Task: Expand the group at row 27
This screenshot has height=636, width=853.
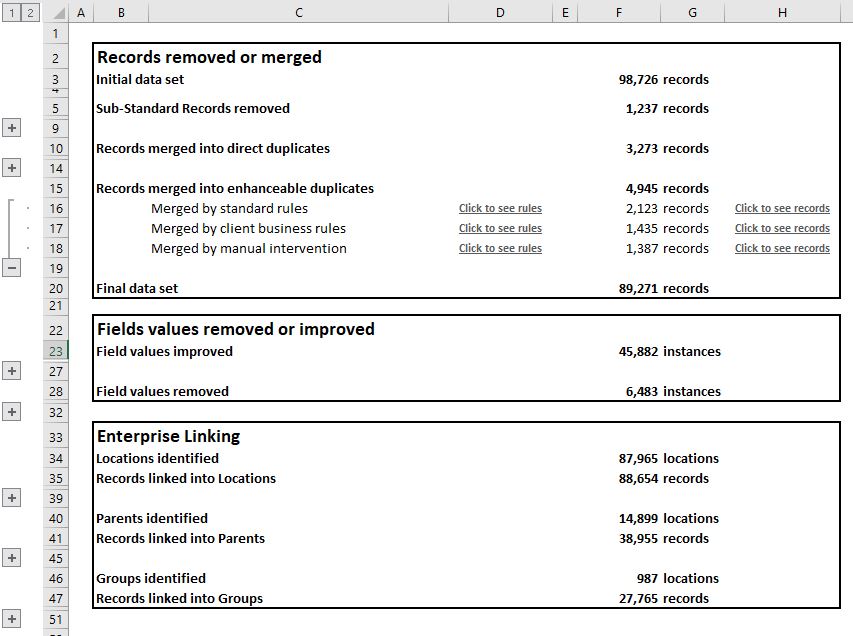Action: click(x=11, y=371)
